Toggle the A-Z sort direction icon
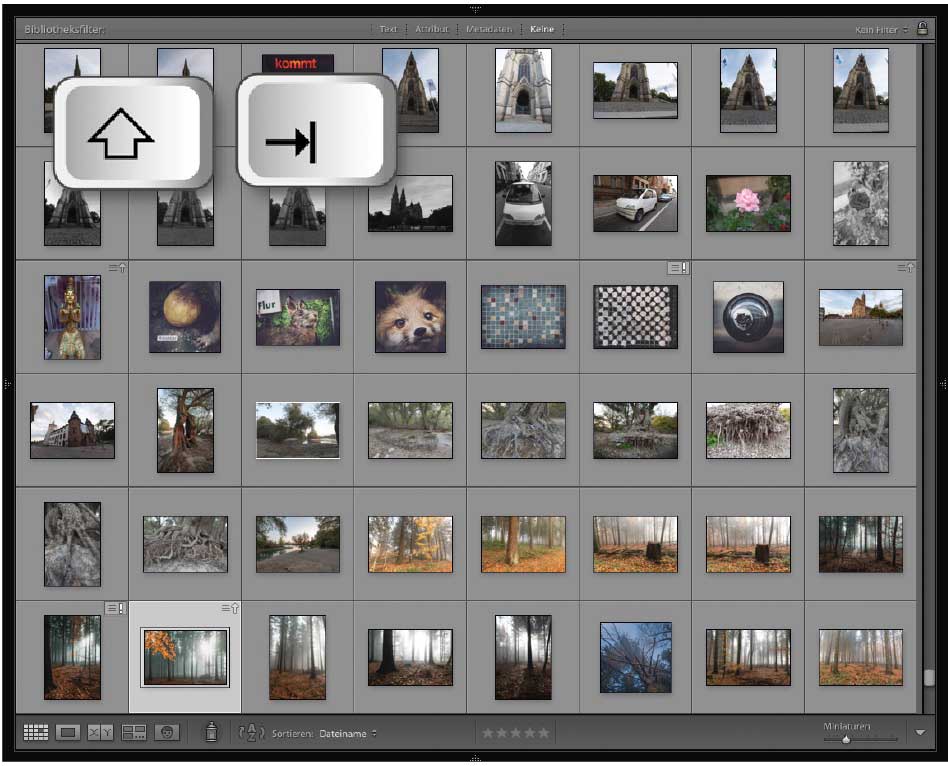 252,733
